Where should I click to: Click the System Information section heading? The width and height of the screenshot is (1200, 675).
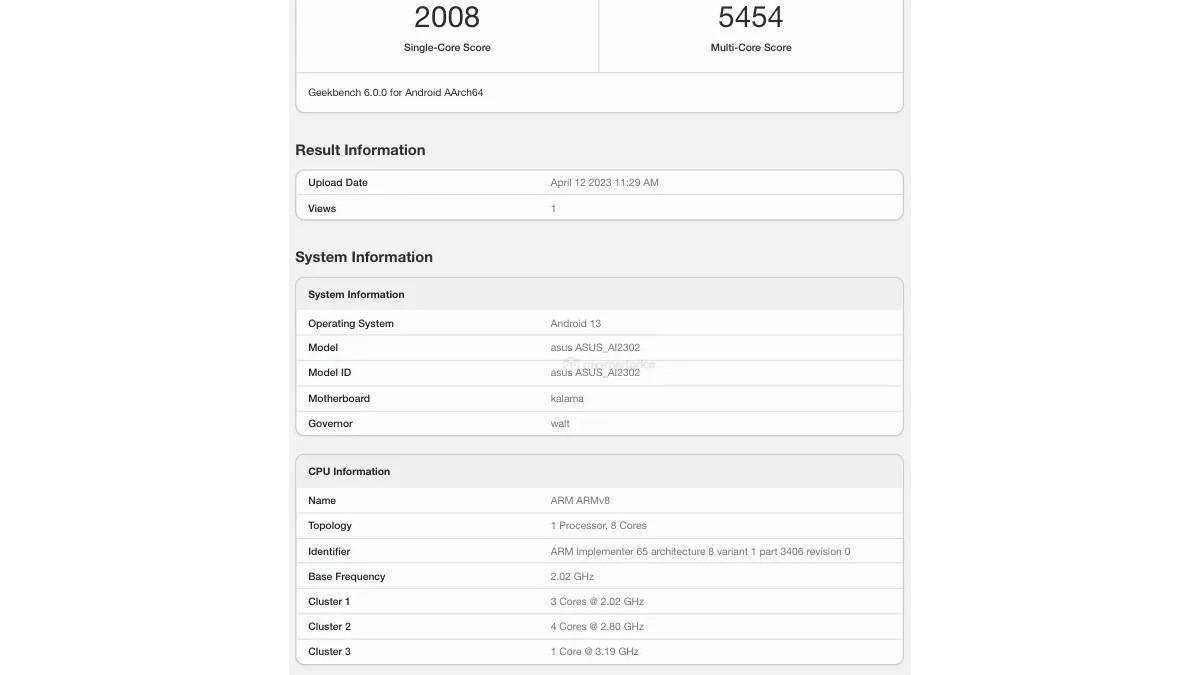click(x=364, y=256)
